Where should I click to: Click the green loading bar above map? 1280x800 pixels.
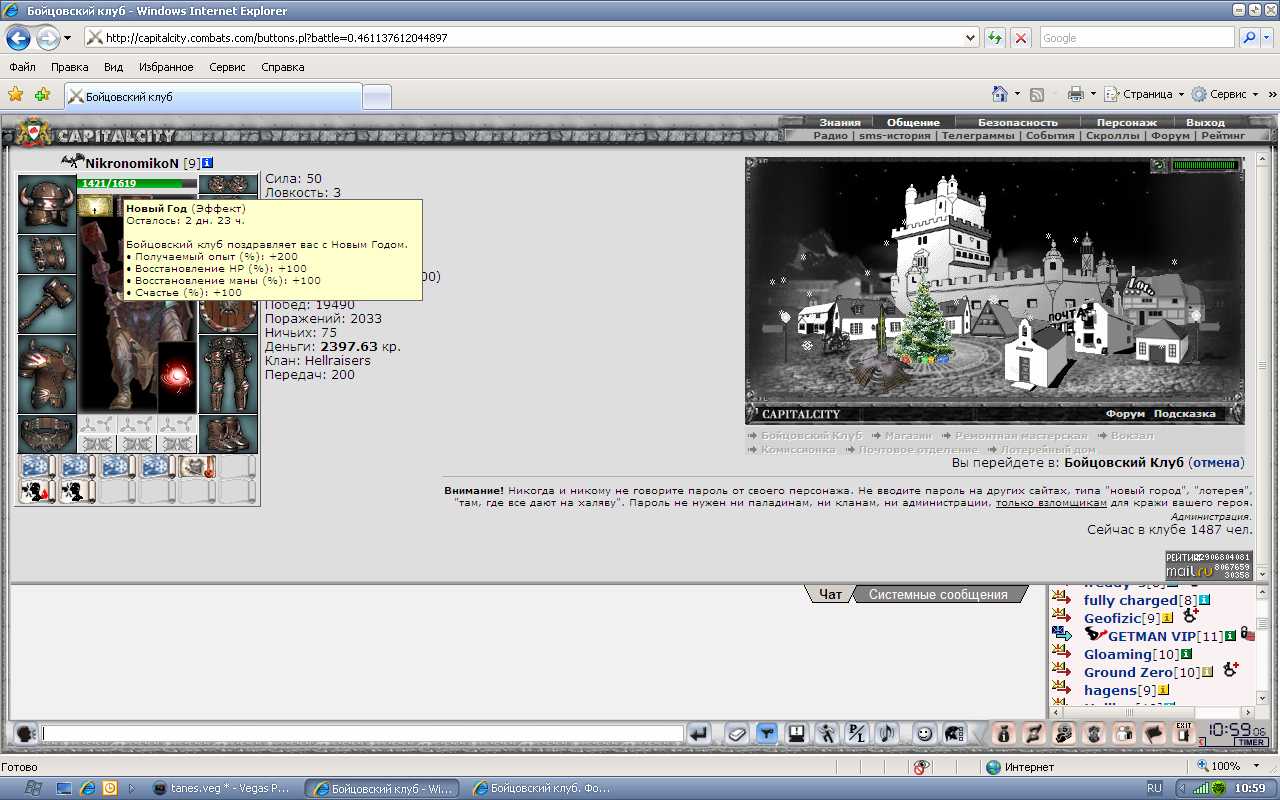[1205, 165]
